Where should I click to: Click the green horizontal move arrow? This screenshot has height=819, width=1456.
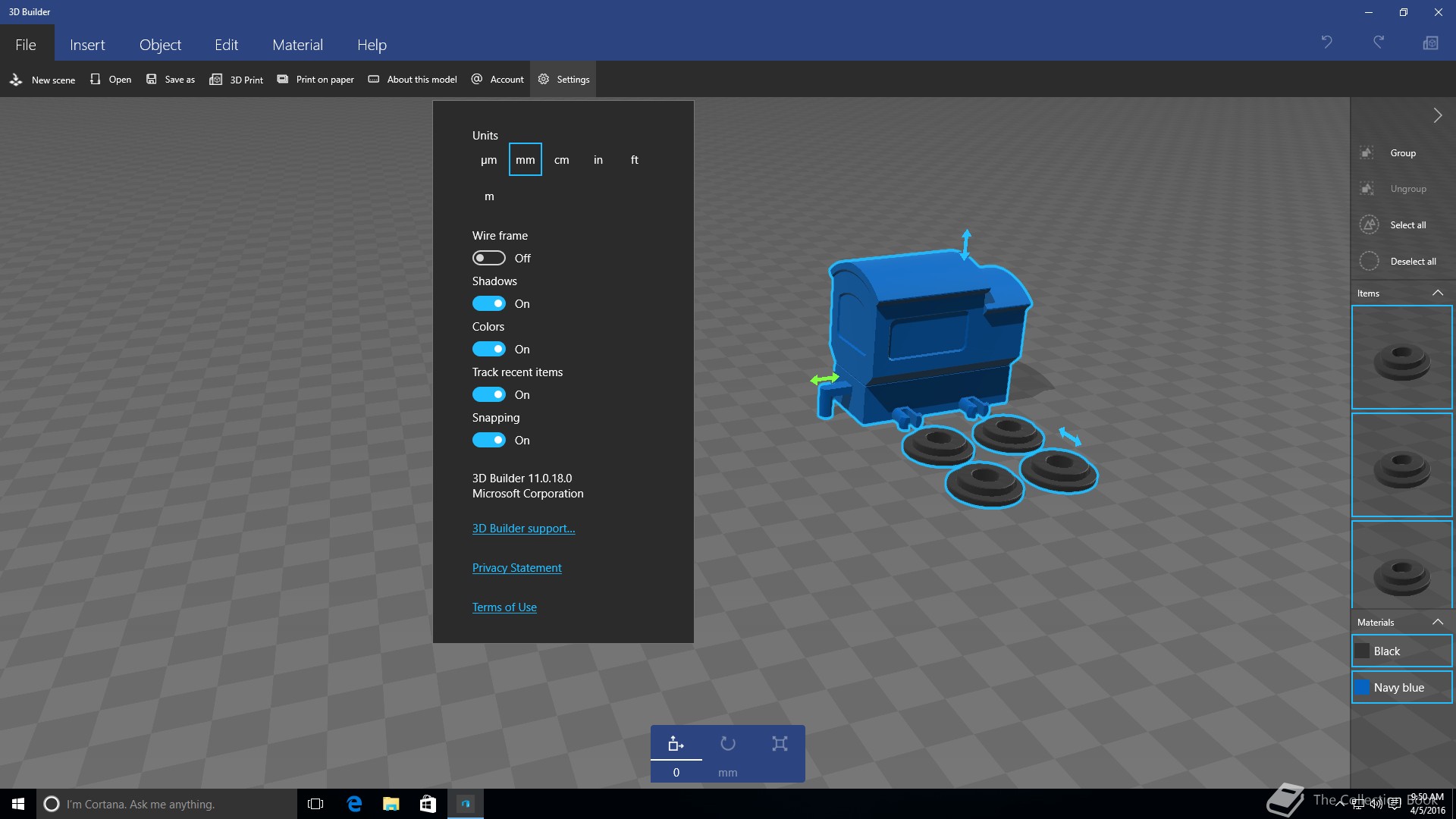[824, 378]
